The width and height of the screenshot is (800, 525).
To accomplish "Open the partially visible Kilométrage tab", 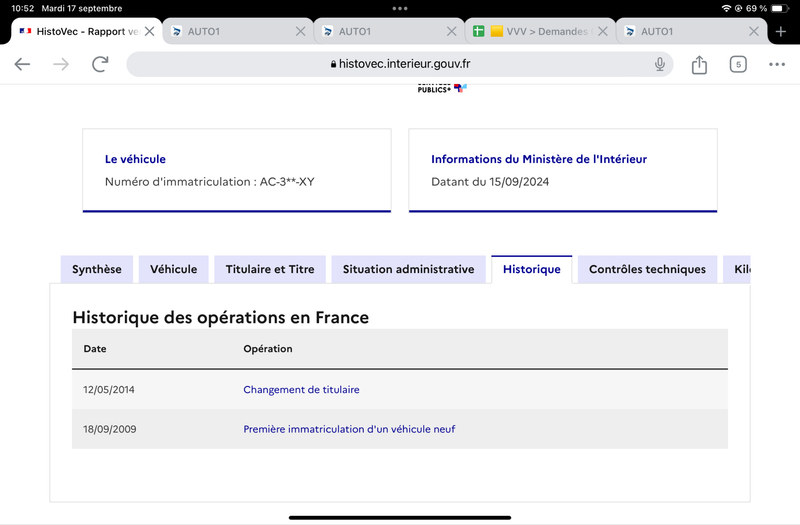I will pyautogui.click(x=737, y=269).
